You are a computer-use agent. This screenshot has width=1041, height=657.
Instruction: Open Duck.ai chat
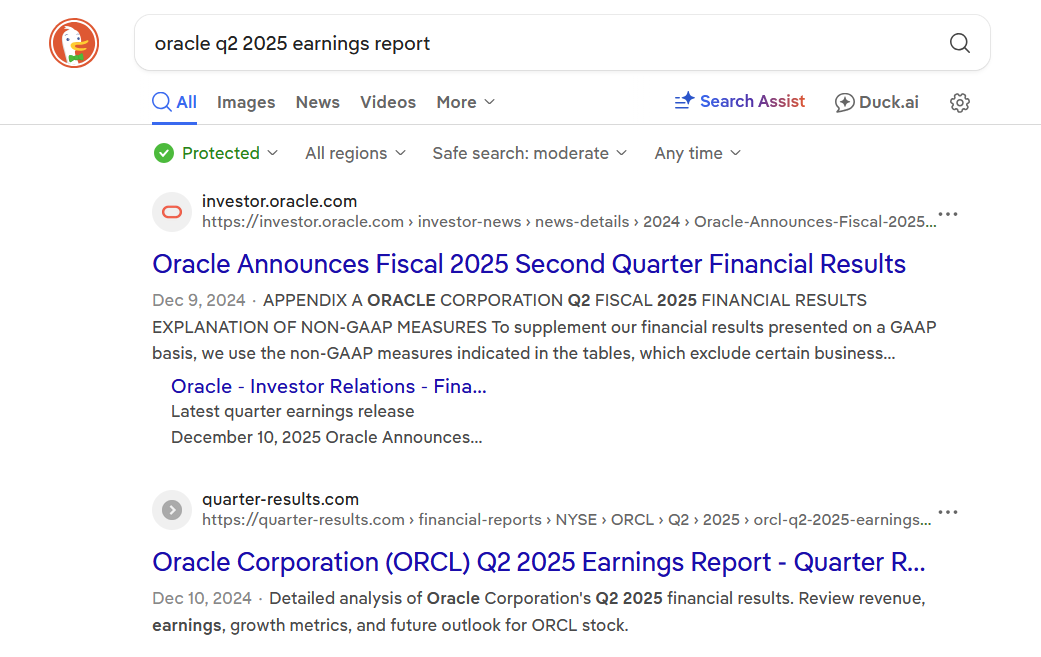876,102
